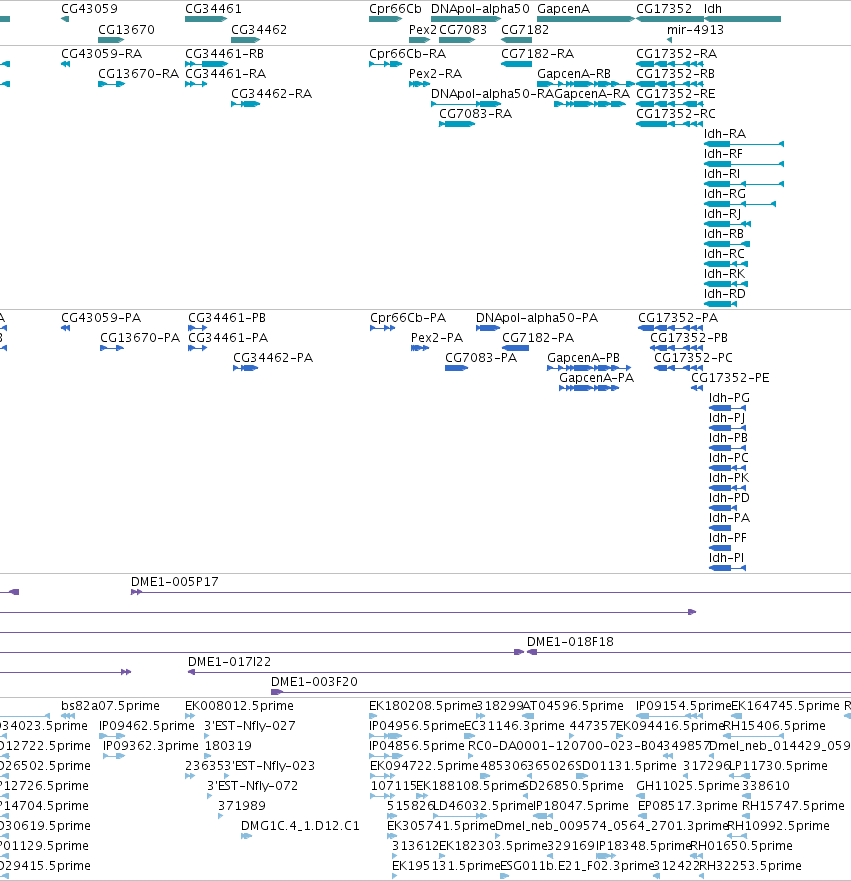Click the CG34462 gene label
This screenshot has width=851, height=881.
pos(258,30)
